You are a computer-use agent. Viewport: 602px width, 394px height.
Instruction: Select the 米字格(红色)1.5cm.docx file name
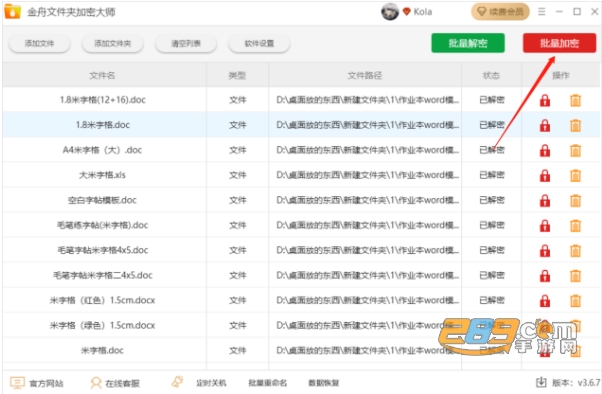[103, 300]
